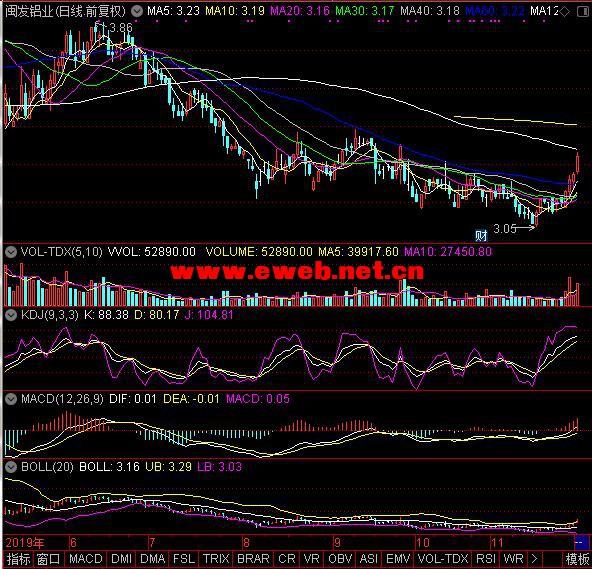The height and width of the screenshot is (569, 592).
Task: Click the 3.86 high price label
Action: tap(120, 28)
